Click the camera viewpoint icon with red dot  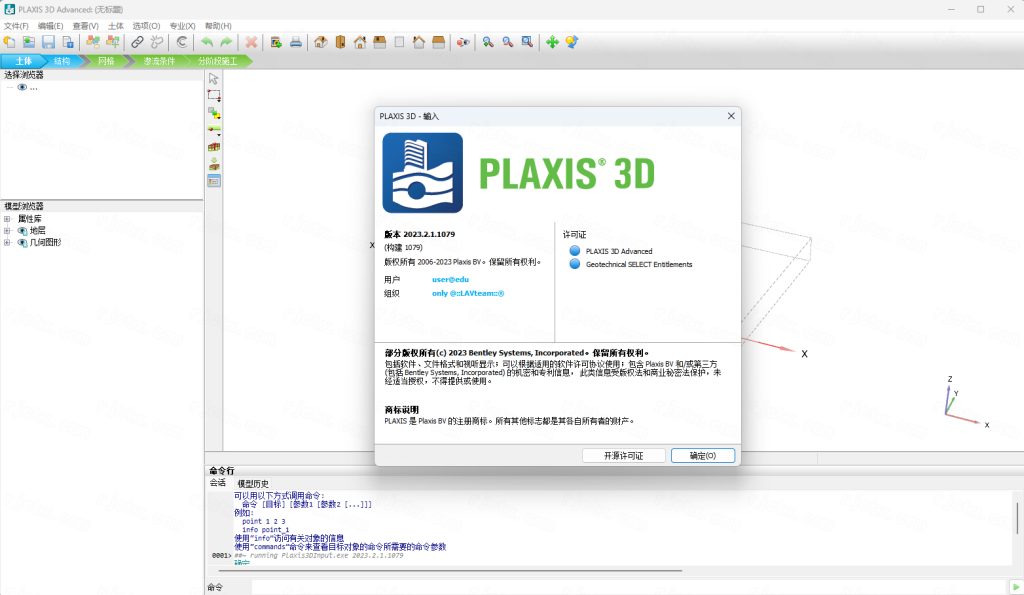tap(463, 42)
